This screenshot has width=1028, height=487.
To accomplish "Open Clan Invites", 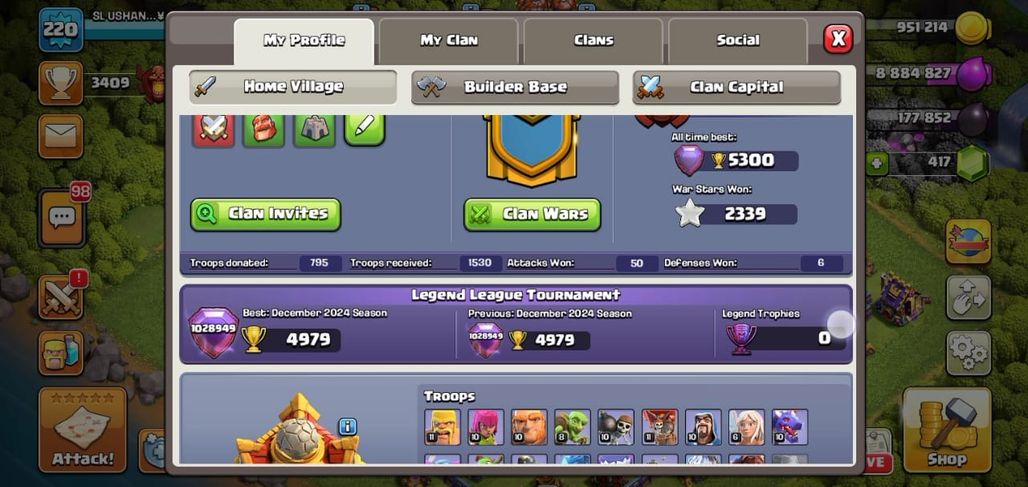I will click(266, 214).
